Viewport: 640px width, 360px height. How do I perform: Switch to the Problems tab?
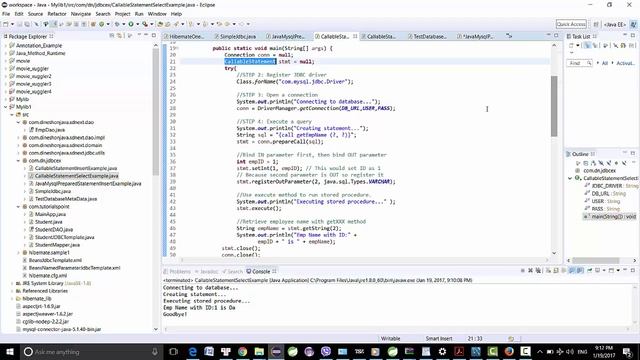tap(177, 271)
